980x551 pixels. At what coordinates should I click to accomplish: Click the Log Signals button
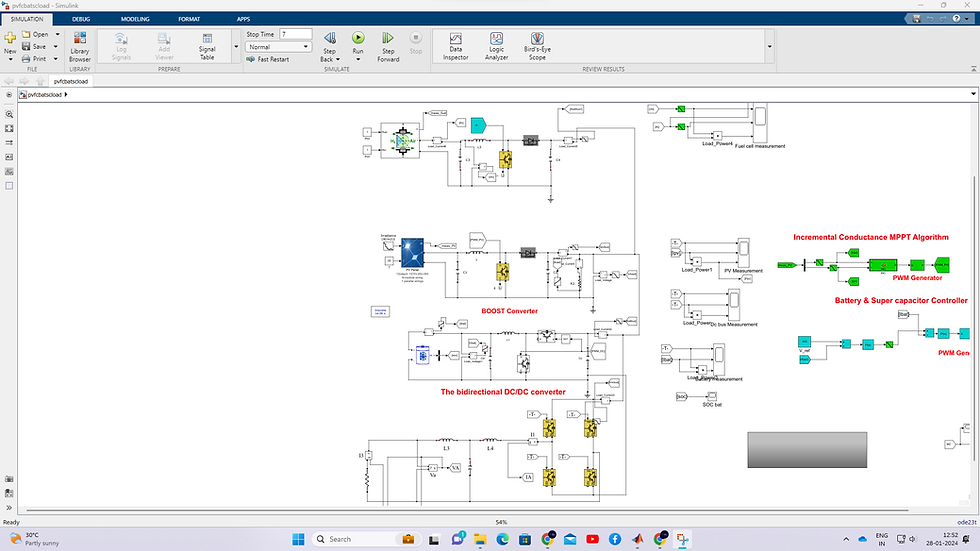tap(121, 46)
